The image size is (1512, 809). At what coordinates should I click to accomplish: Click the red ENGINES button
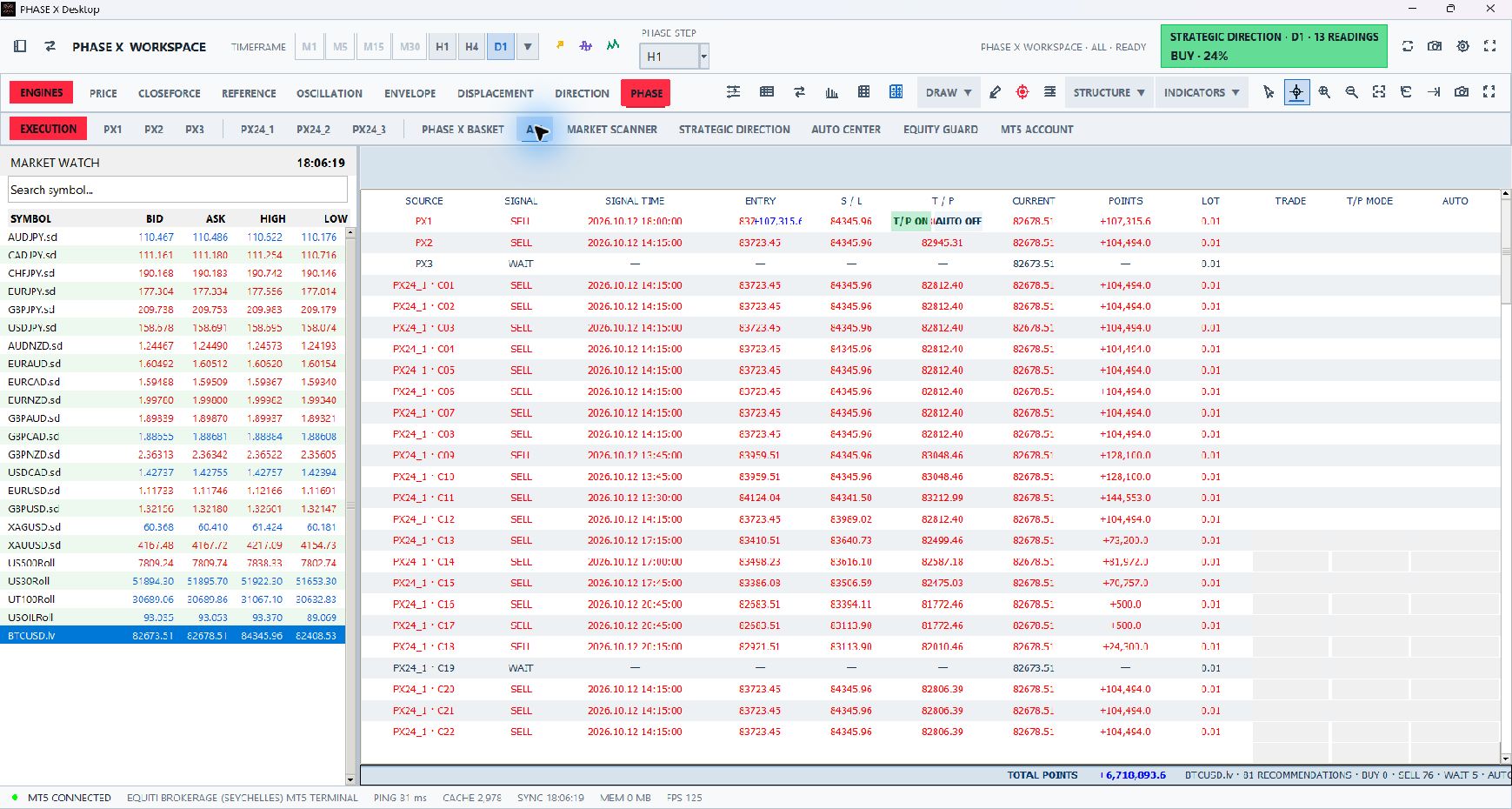tap(42, 92)
